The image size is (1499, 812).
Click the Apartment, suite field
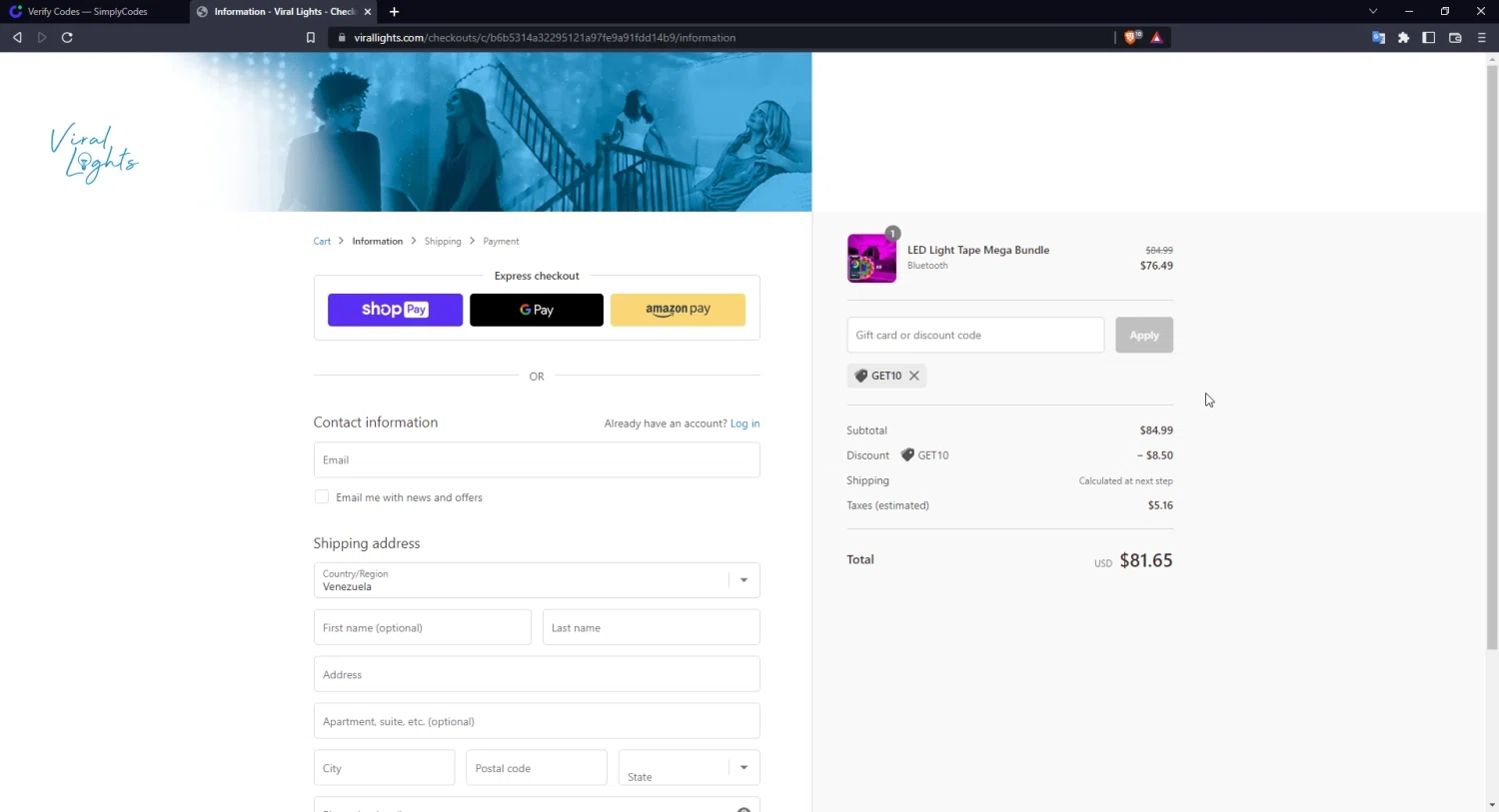[537, 721]
